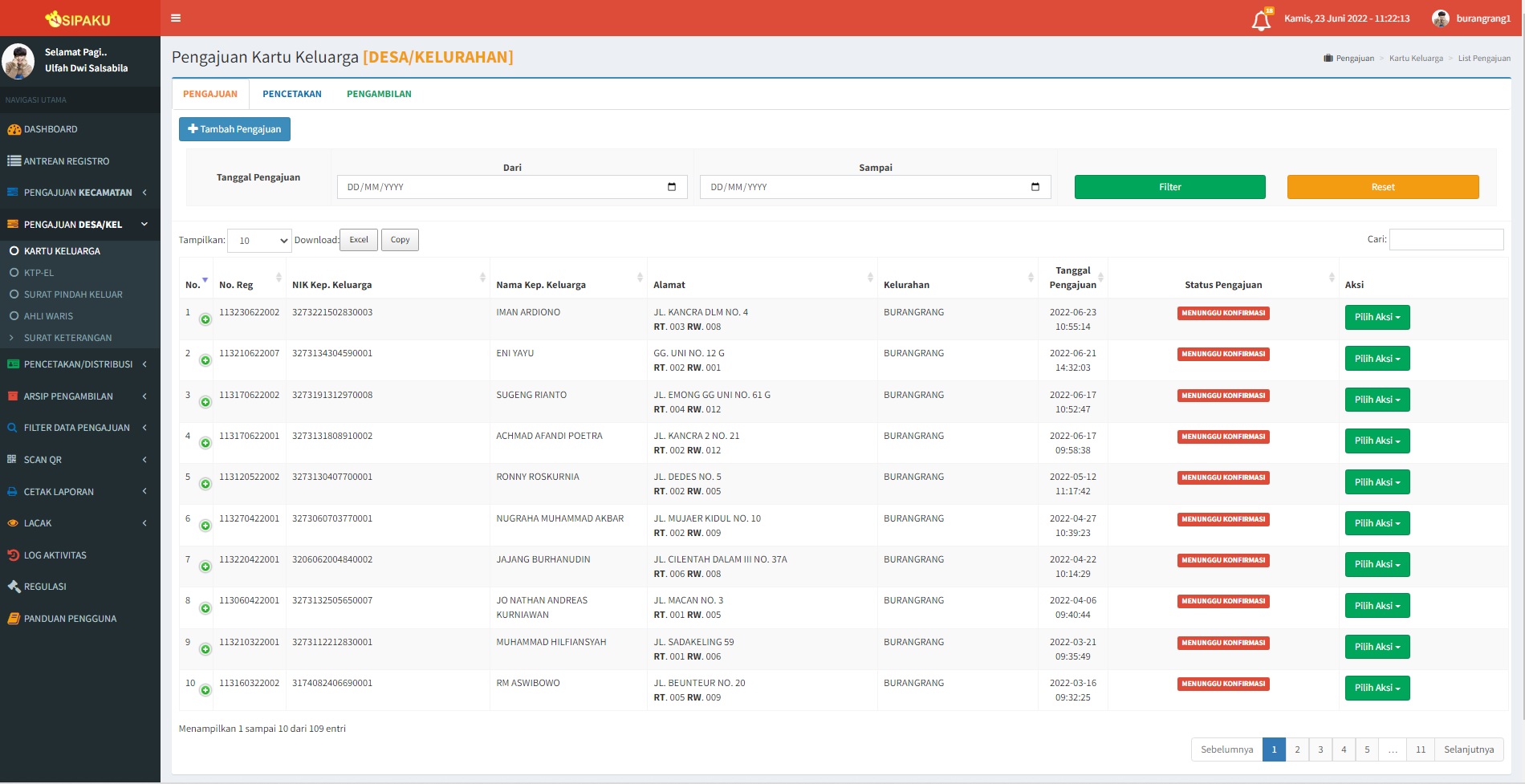Click the Regulasi gavel icon
This screenshot has width=1525, height=784.
coord(14,587)
